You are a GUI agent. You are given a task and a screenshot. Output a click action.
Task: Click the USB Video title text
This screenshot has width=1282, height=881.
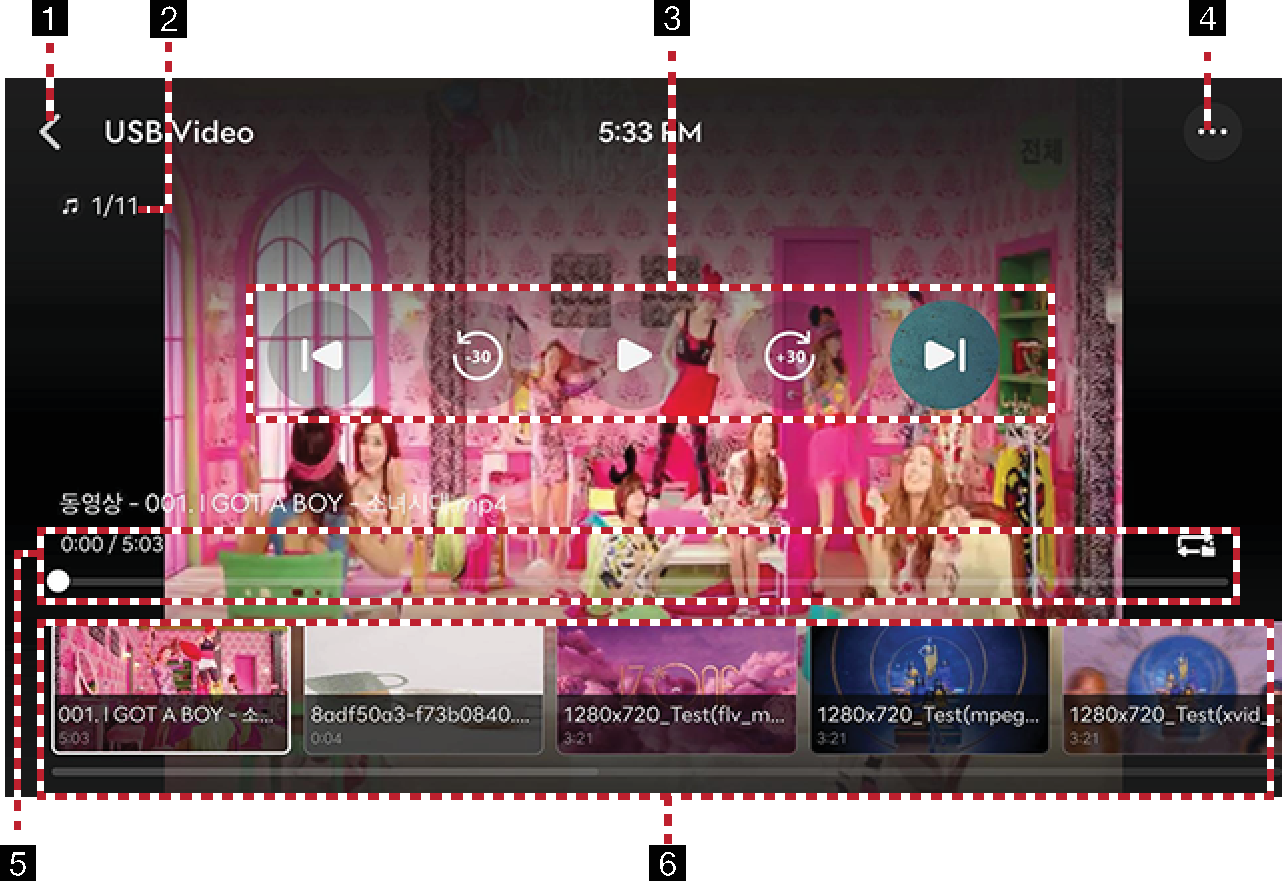pos(179,132)
